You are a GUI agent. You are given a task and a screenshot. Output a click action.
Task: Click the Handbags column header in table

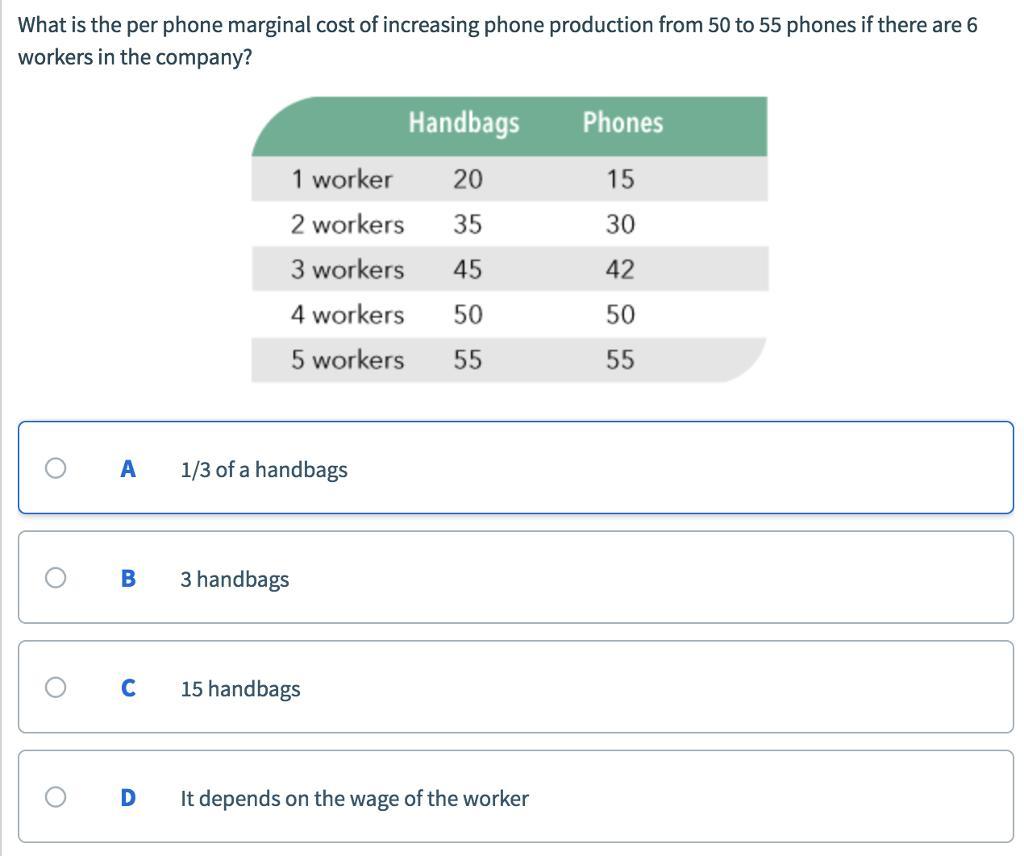tap(464, 123)
